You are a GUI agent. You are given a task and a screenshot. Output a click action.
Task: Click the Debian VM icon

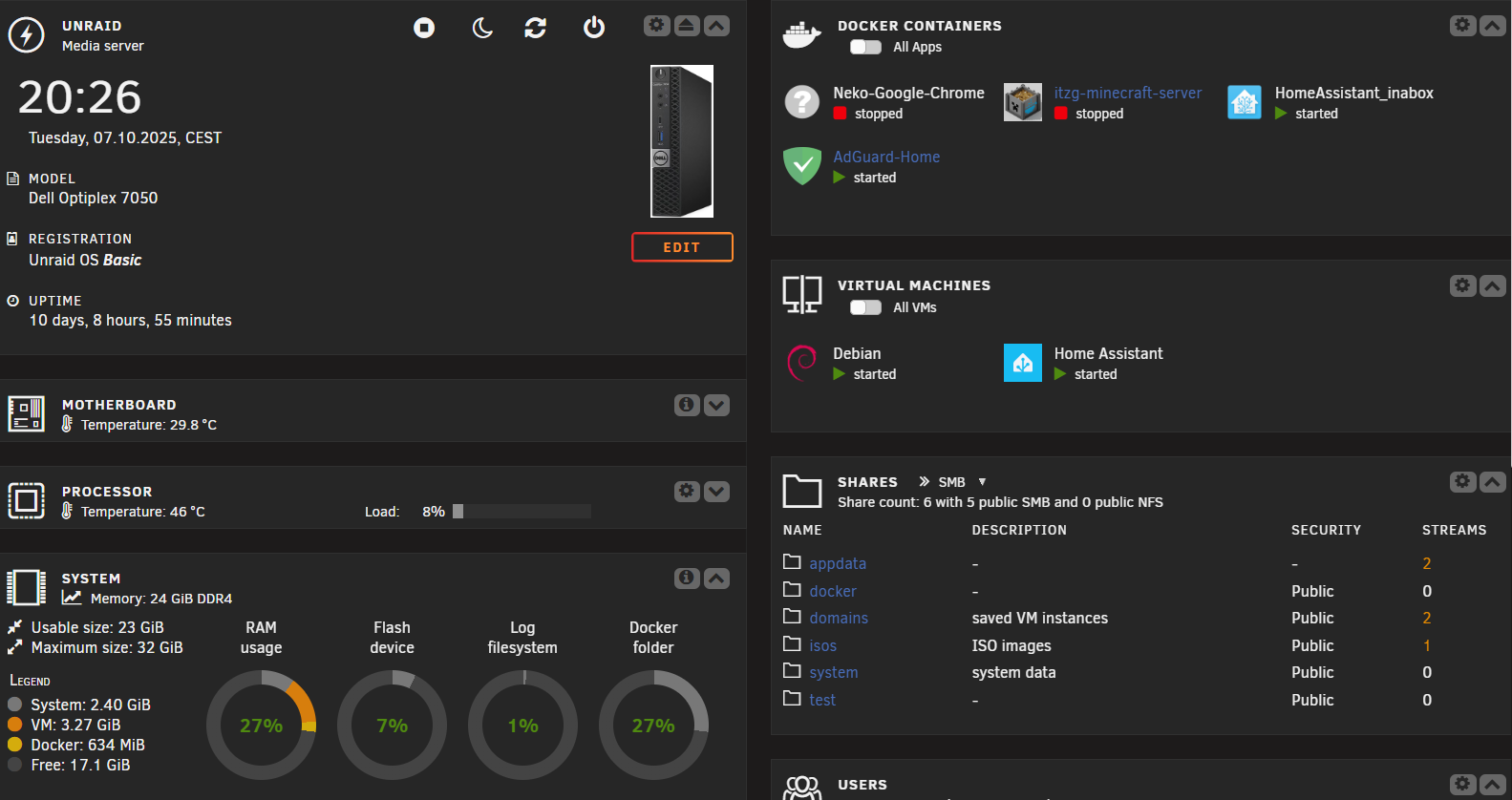point(802,363)
